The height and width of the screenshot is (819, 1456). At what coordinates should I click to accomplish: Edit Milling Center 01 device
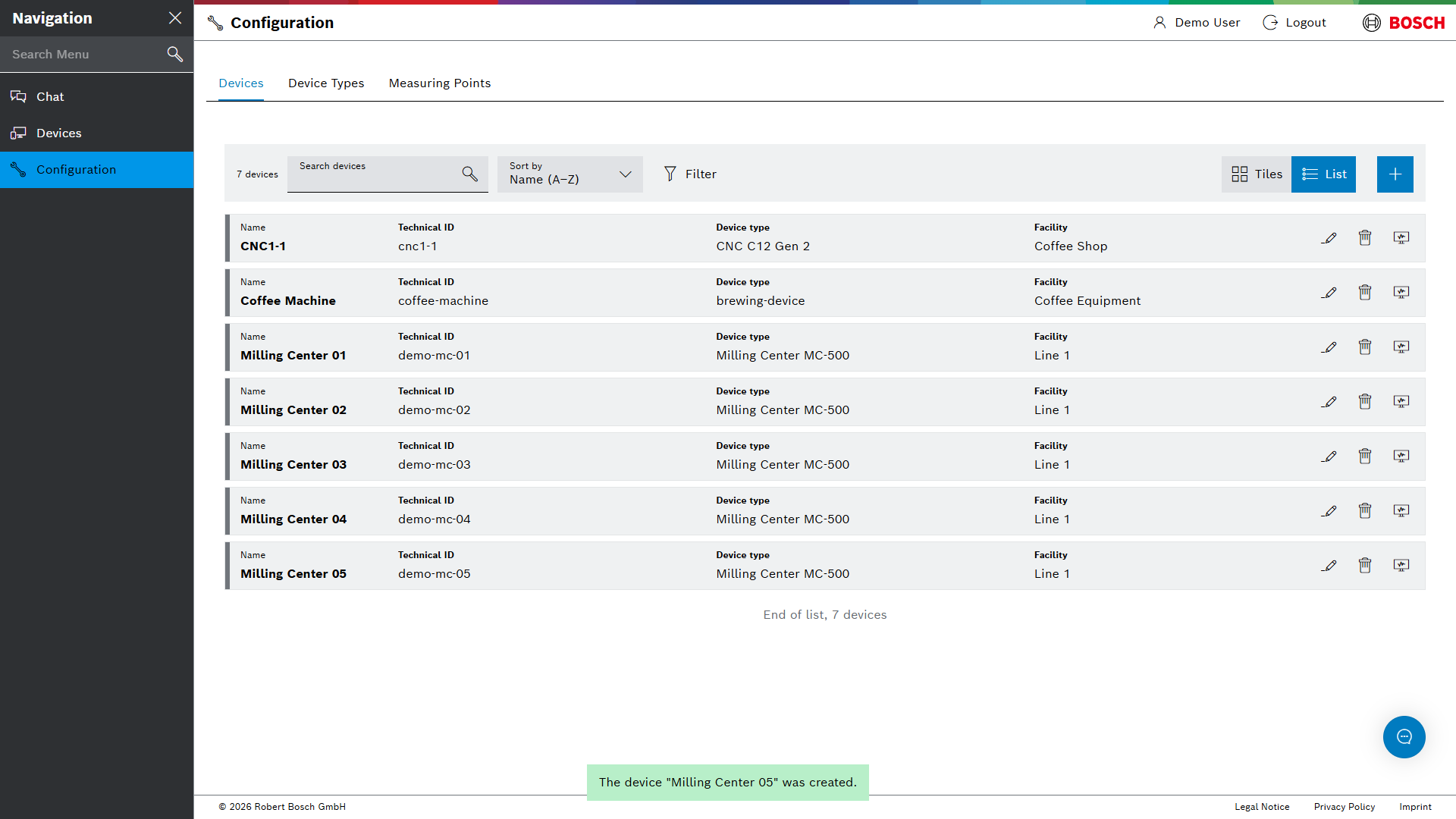1329,347
